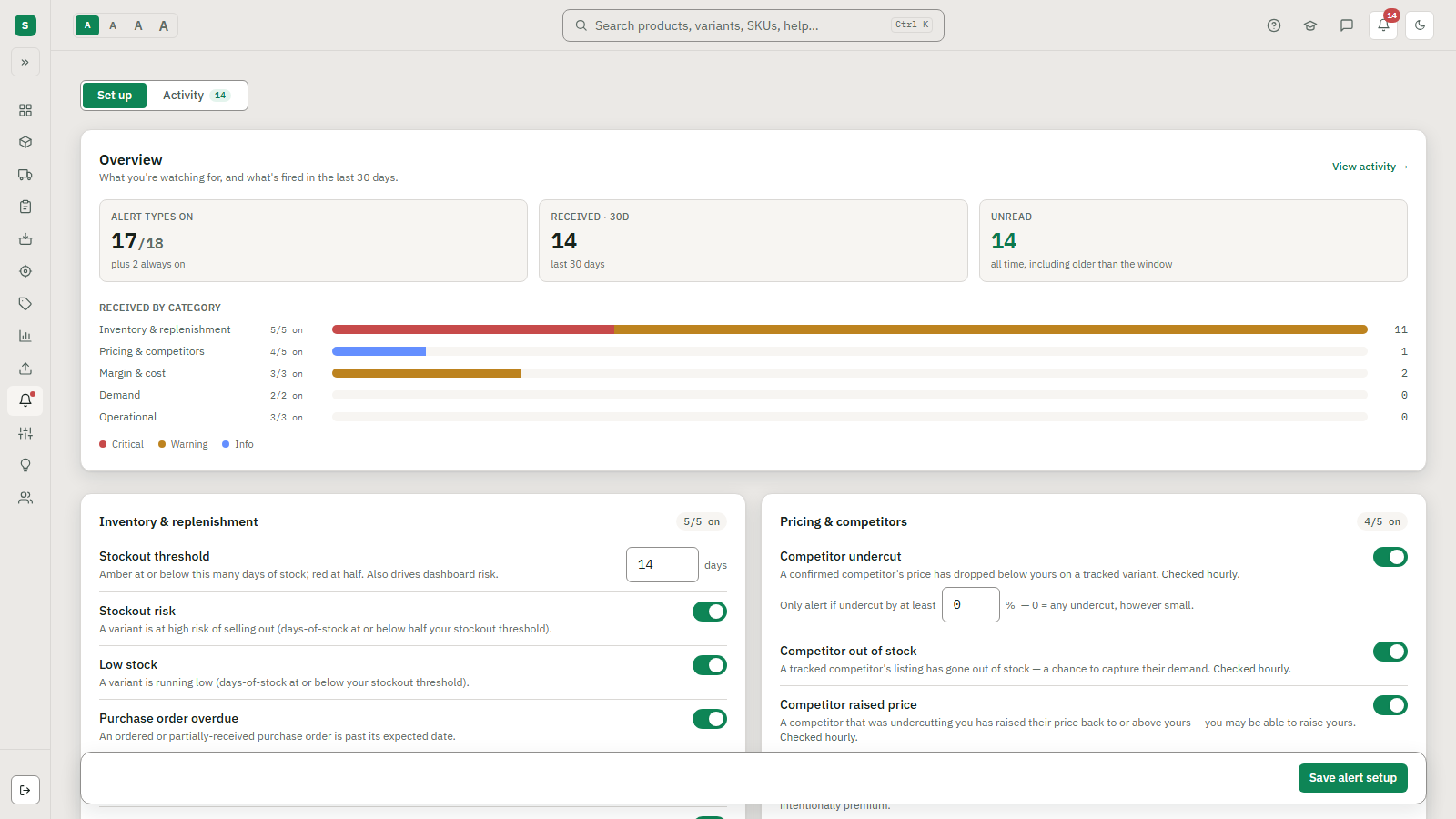Open the bar chart analytics icon in sidebar
1456x819 pixels.
click(x=25, y=336)
